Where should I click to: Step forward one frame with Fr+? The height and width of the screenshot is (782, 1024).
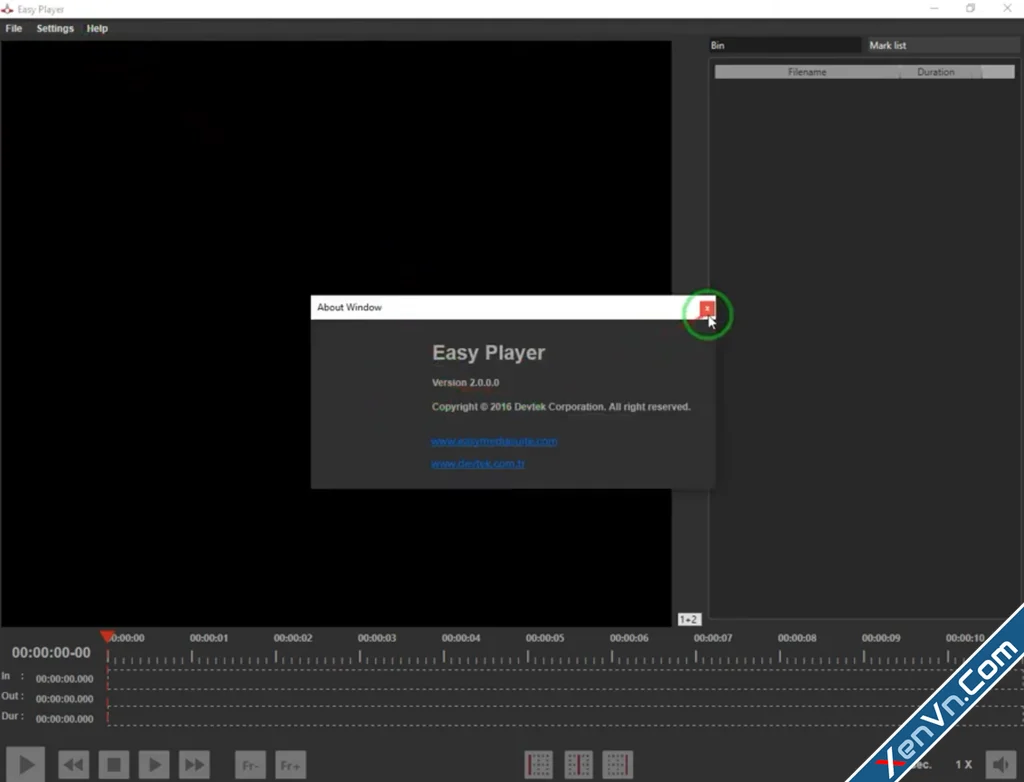pyautogui.click(x=290, y=765)
